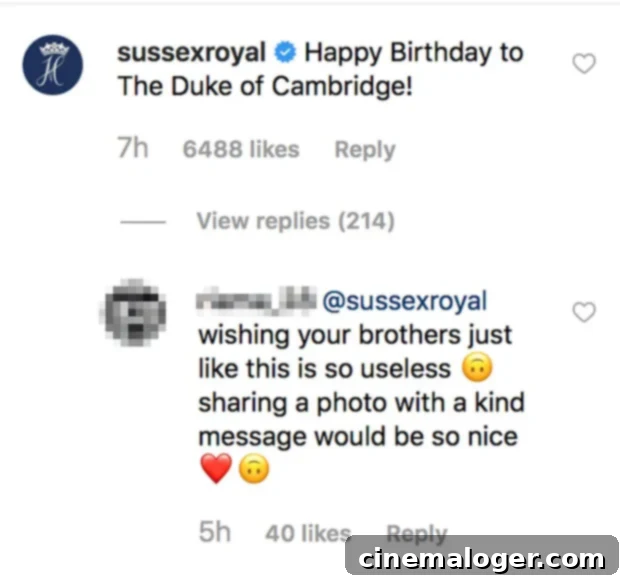The image size is (620, 582).
Task: Click the dash line beside View replies
Action: click(143, 222)
